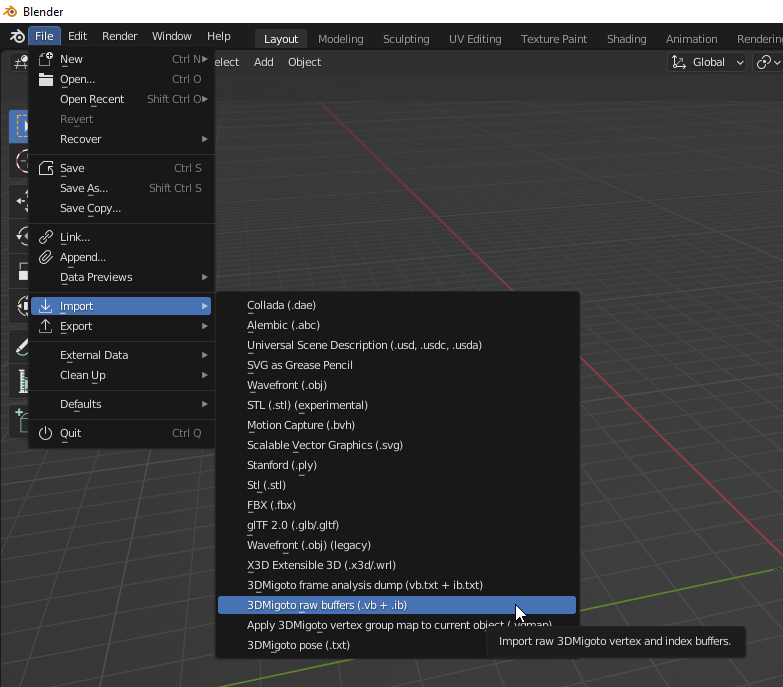Click the Quit power icon
783x687 pixels.
point(46,433)
